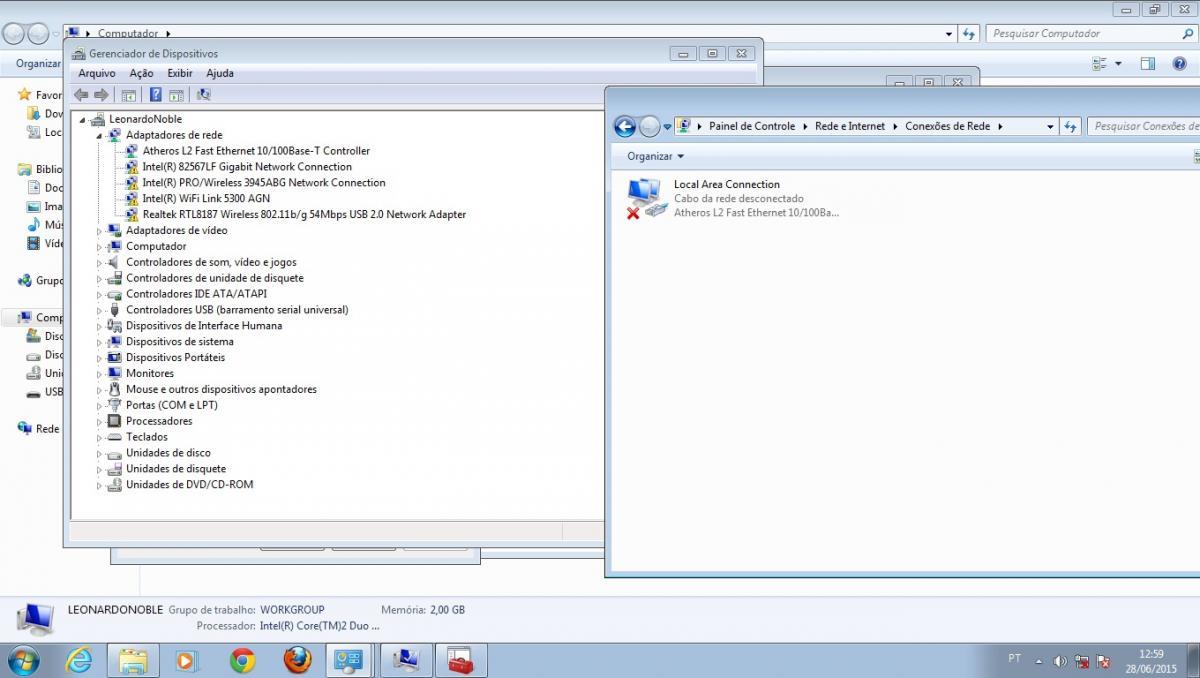Click the PT language indicator in tray
Screen dimensions: 1200x678
click(1014, 658)
